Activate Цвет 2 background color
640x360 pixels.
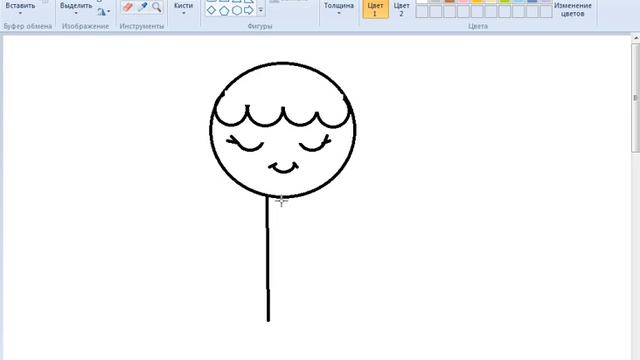point(401,9)
